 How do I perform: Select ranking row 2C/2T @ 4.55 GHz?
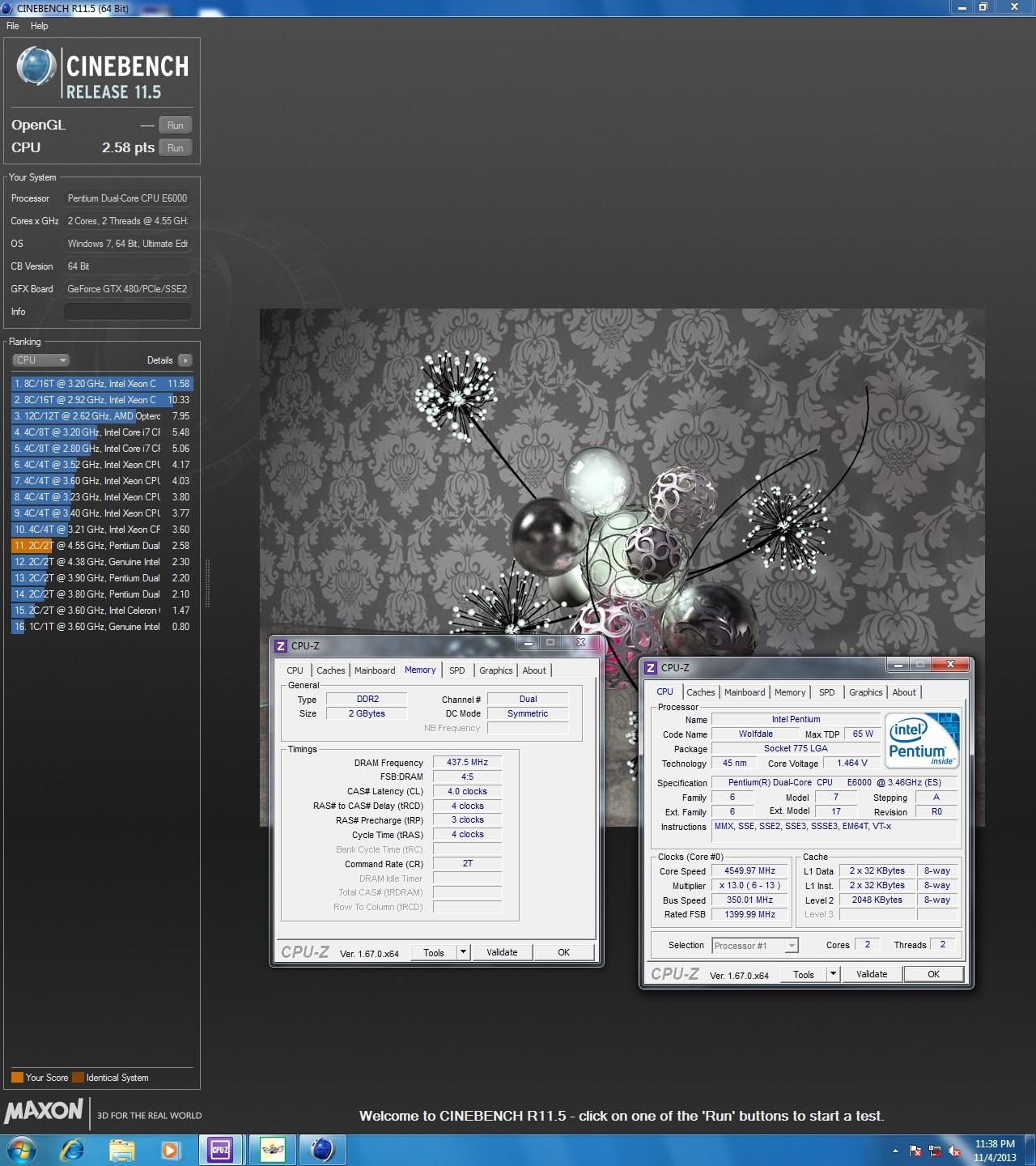(102, 546)
